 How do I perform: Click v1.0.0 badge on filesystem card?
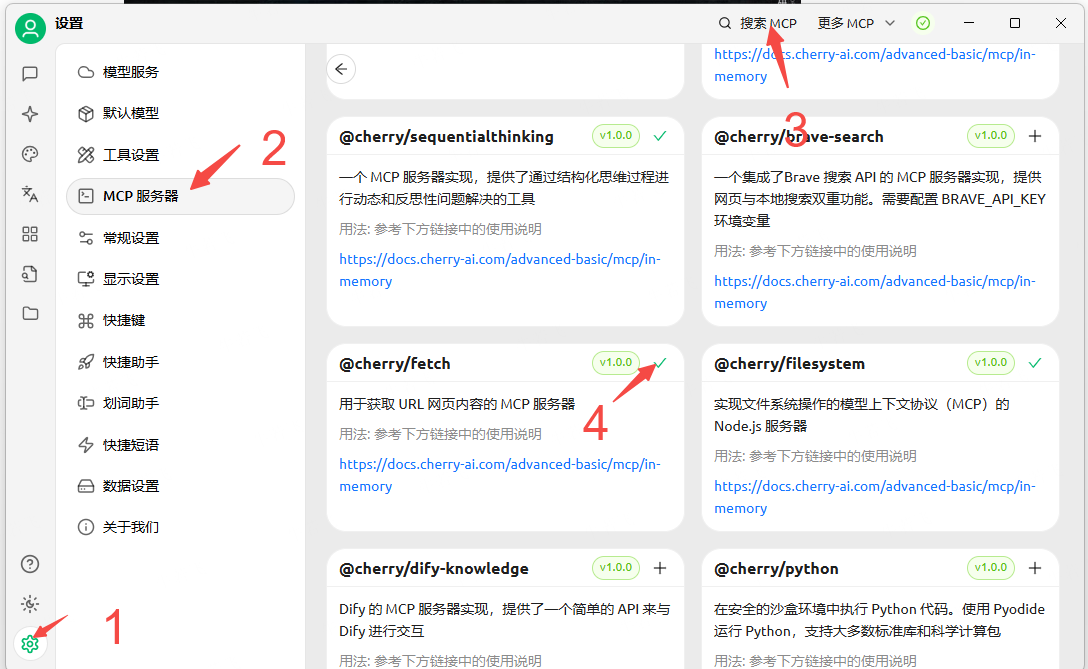pyautogui.click(x=991, y=363)
